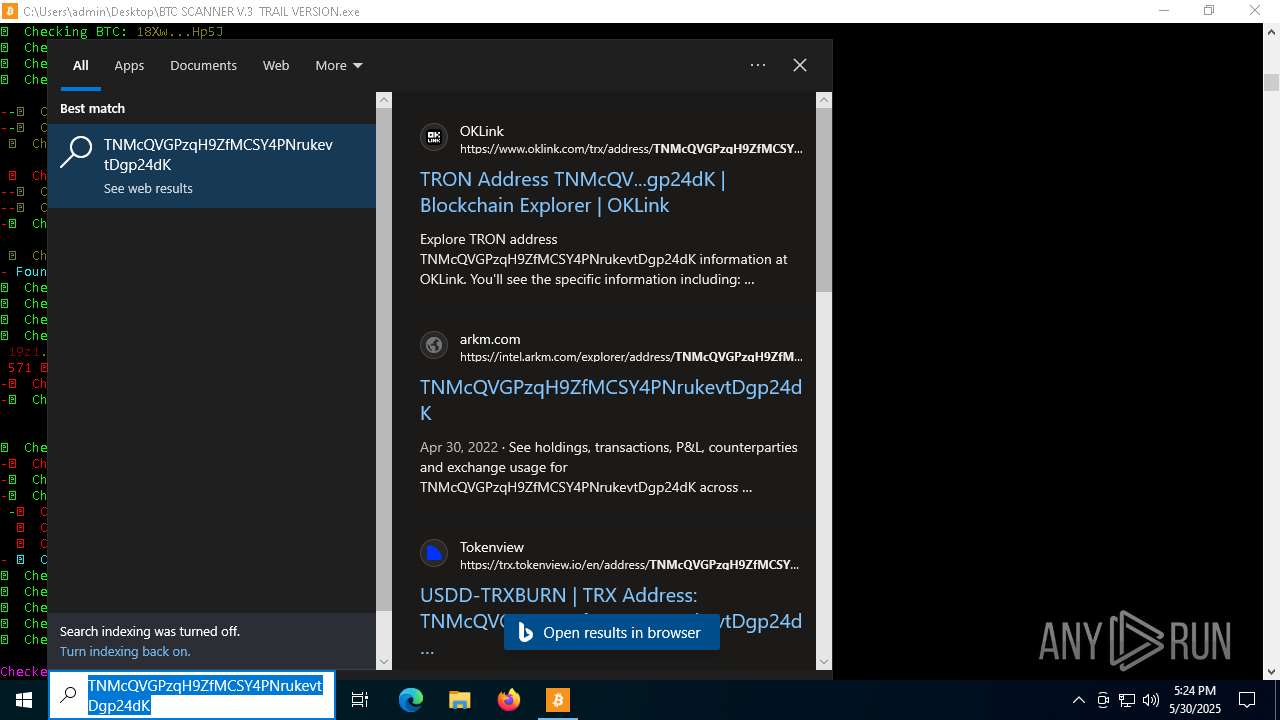Open the volume control tray icon
Image resolution: width=1280 pixels, height=720 pixels.
1151,700
